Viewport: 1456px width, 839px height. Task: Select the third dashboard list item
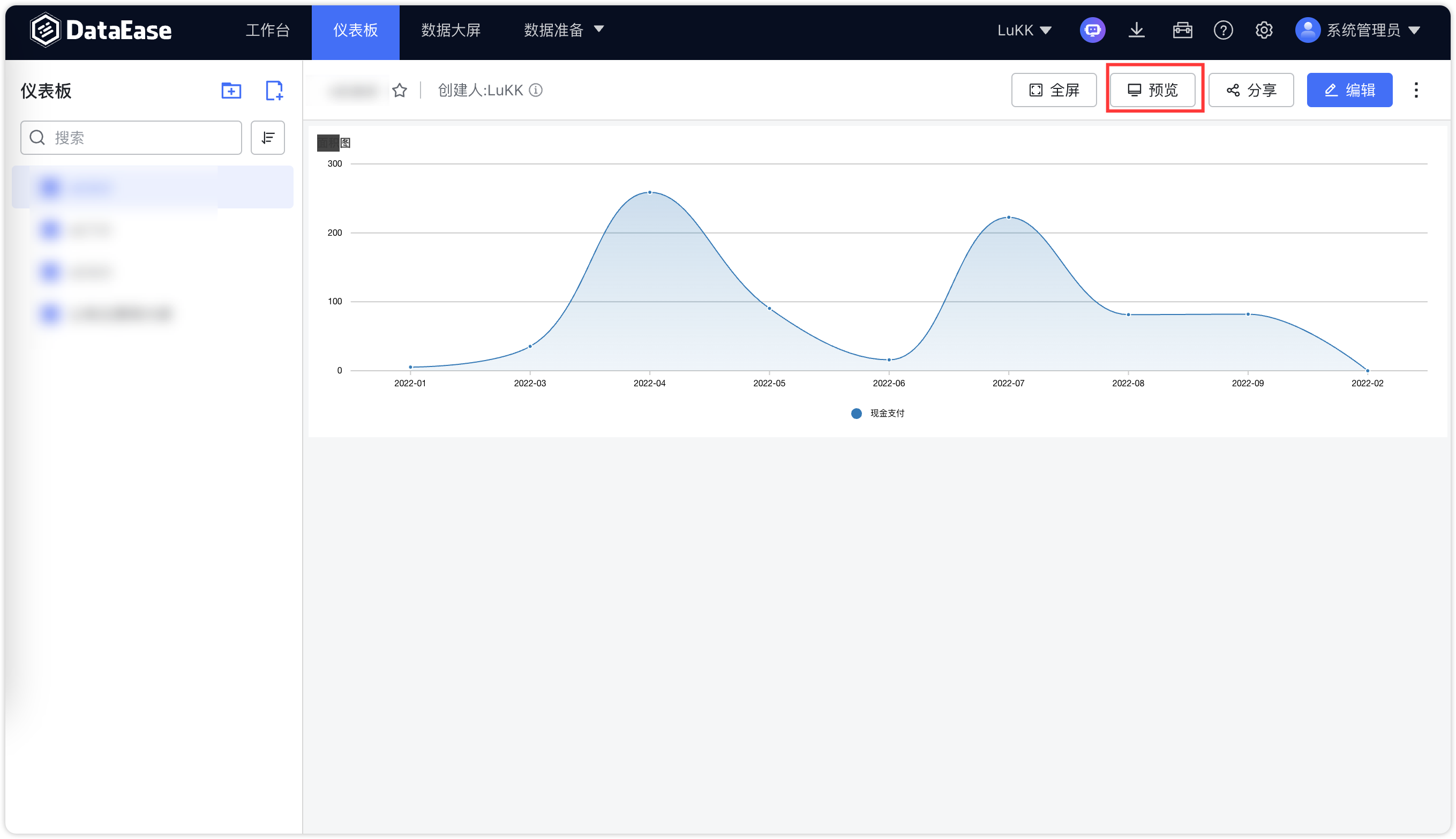click(x=153, y=272)
